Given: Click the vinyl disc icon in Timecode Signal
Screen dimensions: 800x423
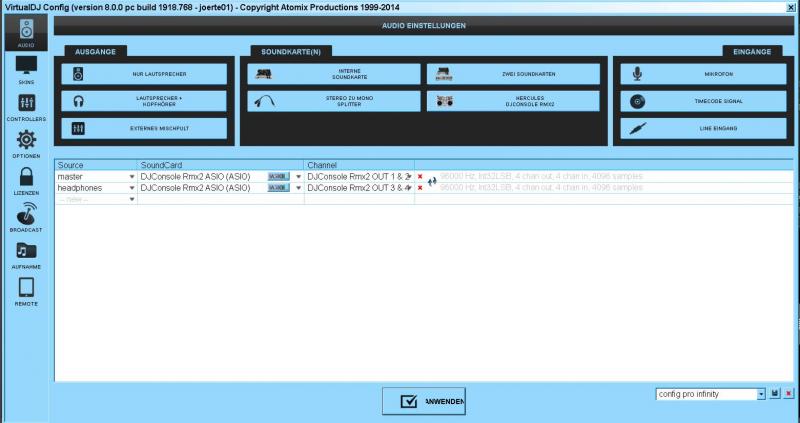Looking at the screenshot, I should [637, 102].
